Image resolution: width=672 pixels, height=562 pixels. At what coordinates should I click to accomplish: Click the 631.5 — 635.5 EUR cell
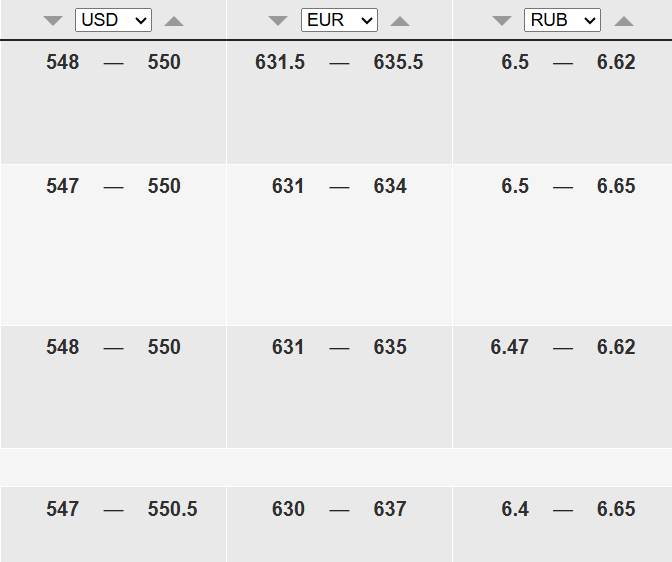coord(339,102)
